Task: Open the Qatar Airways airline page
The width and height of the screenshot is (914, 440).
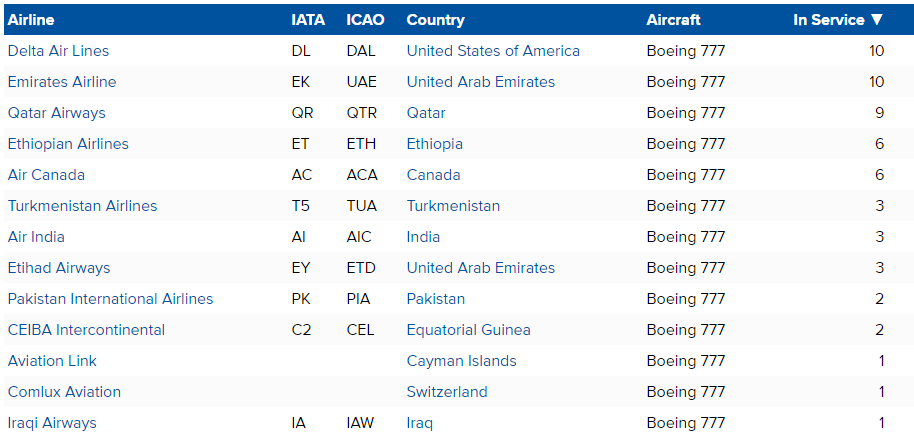Action: 57,112
